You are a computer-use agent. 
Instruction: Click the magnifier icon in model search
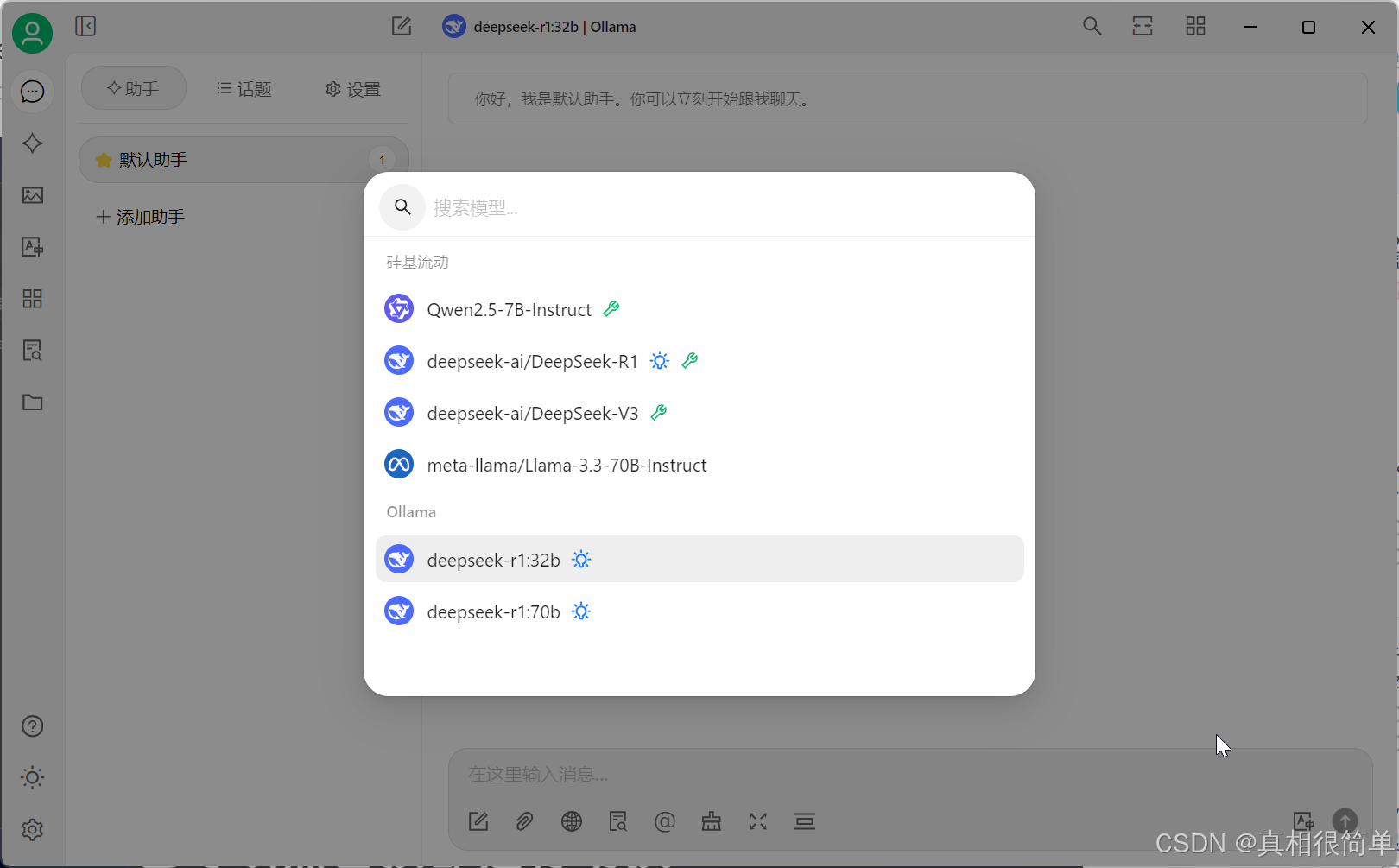[402, 207]
